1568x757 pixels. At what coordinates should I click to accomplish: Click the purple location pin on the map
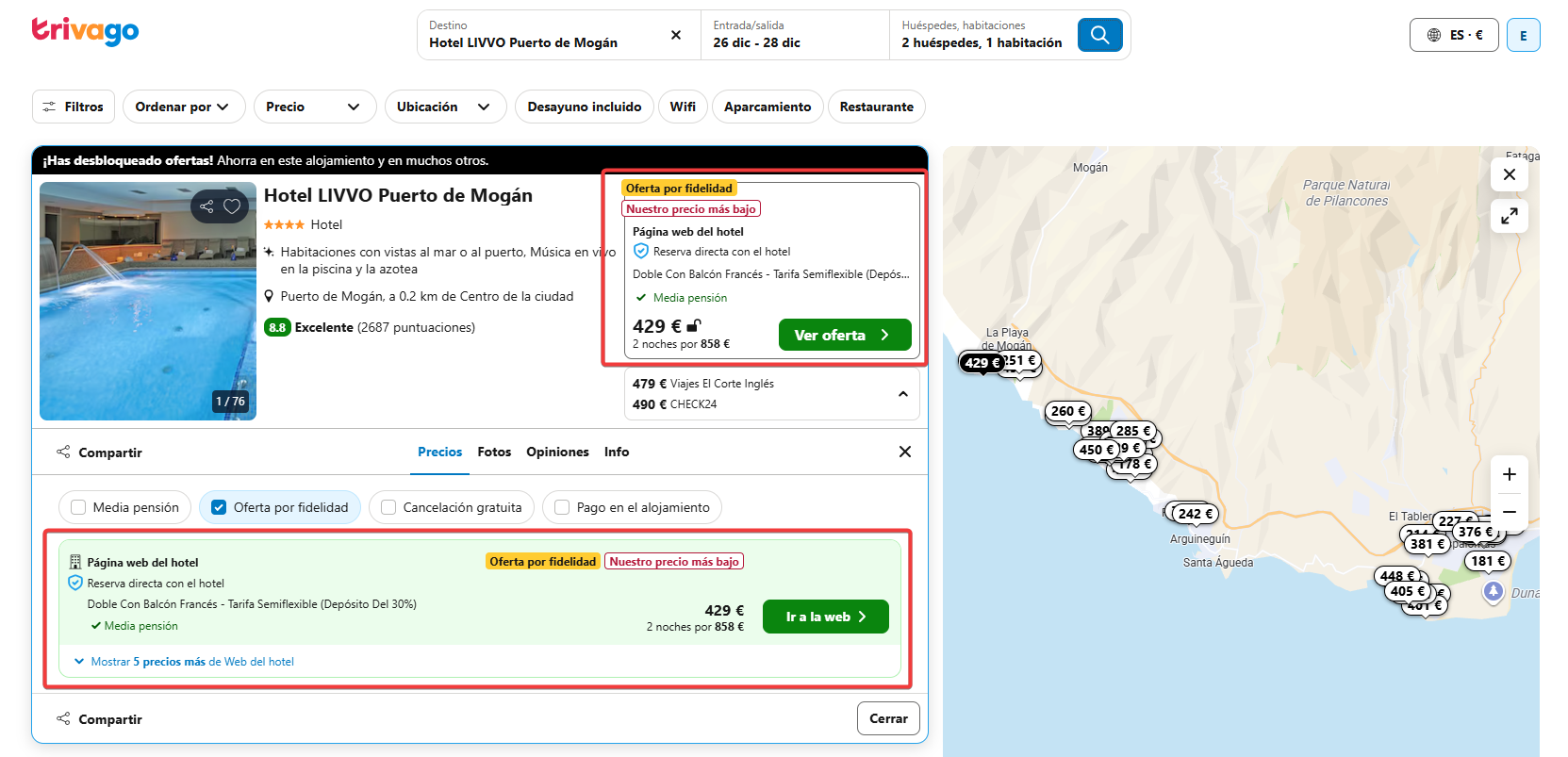(x=1493, y=591)
